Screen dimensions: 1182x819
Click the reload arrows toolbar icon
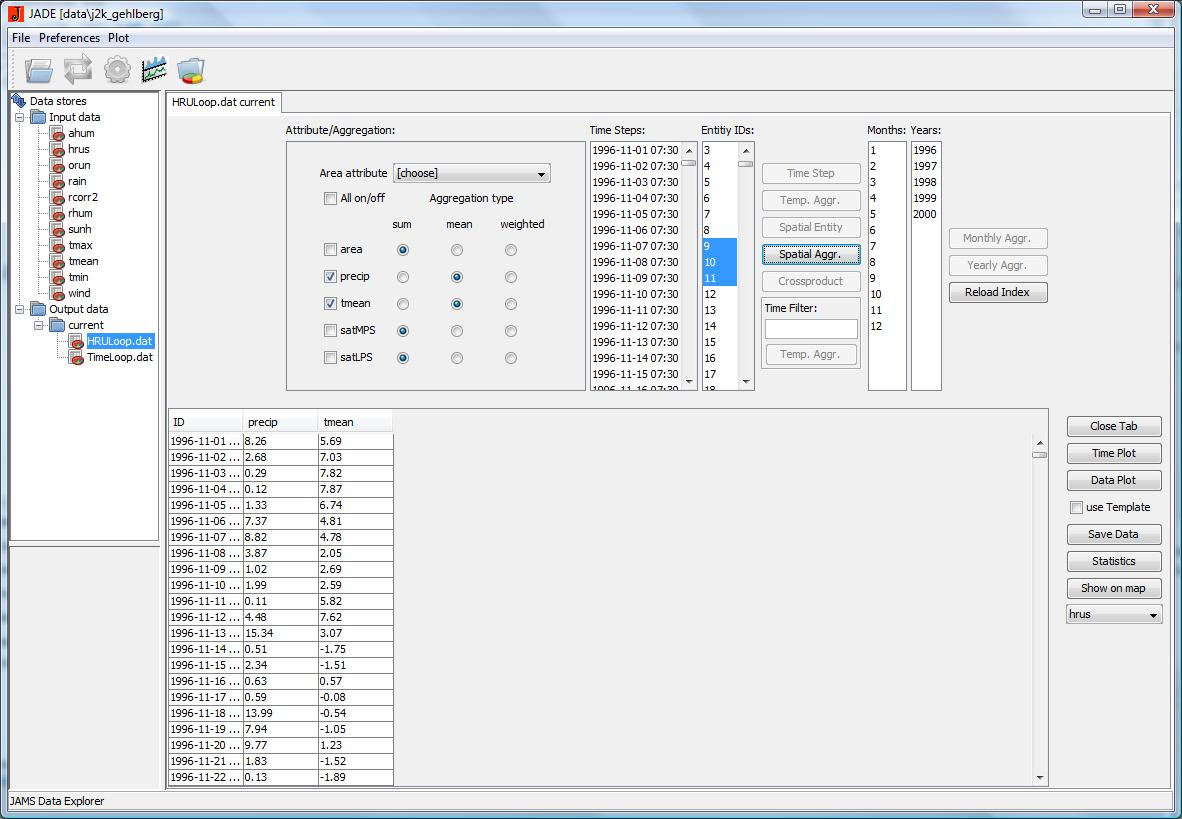[78, 70]
